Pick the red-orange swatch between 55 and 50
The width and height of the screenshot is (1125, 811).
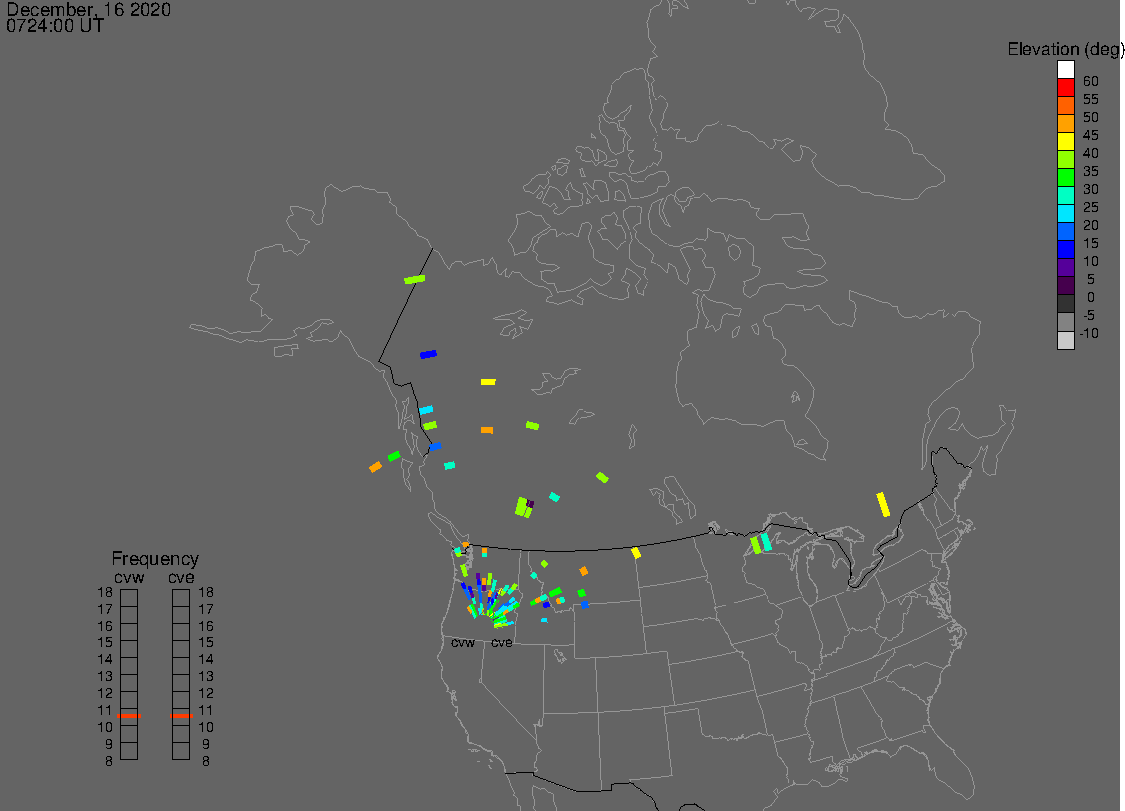click(x=1065, y=106)
